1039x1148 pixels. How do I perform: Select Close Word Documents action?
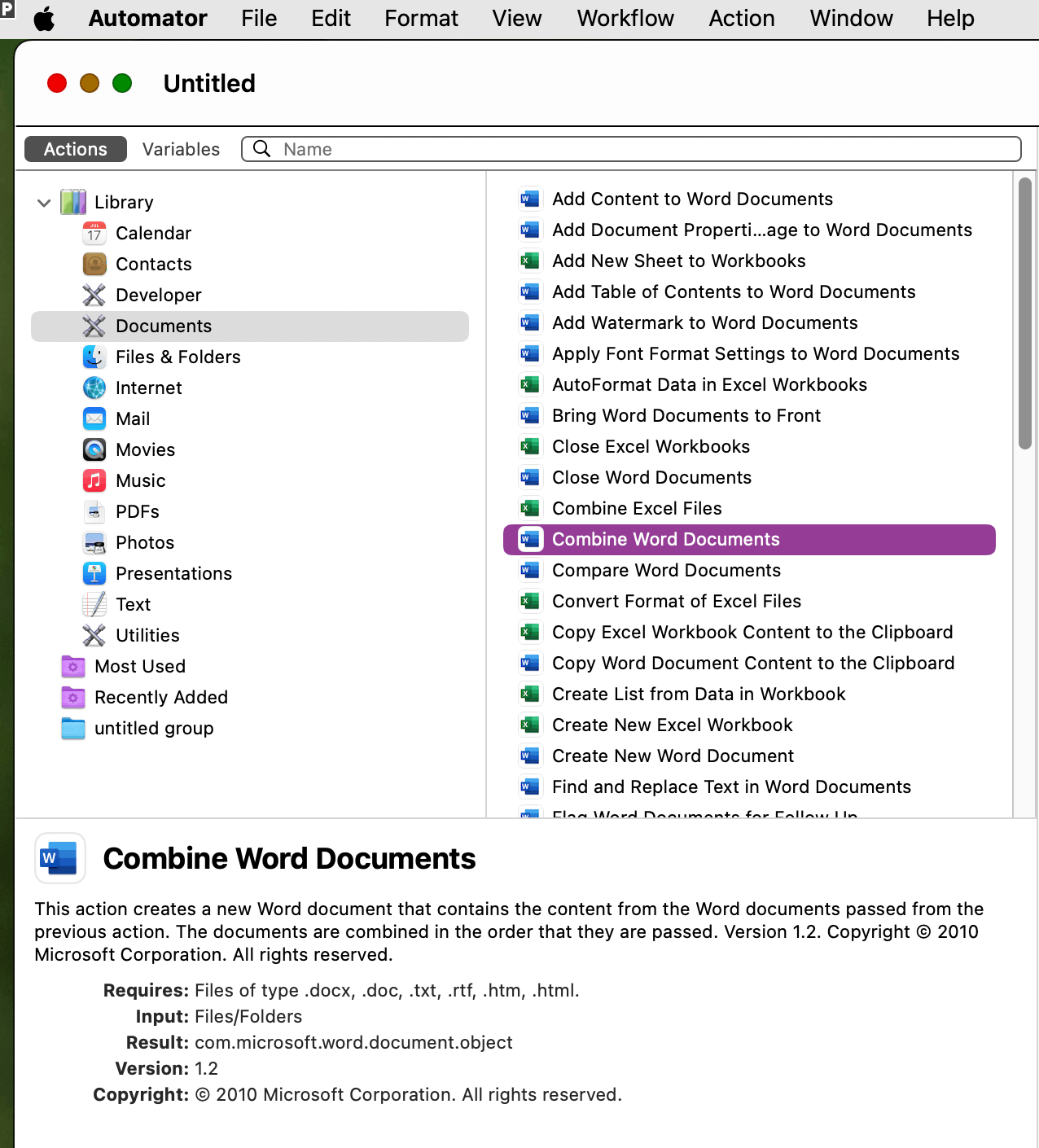click(651, 477)
